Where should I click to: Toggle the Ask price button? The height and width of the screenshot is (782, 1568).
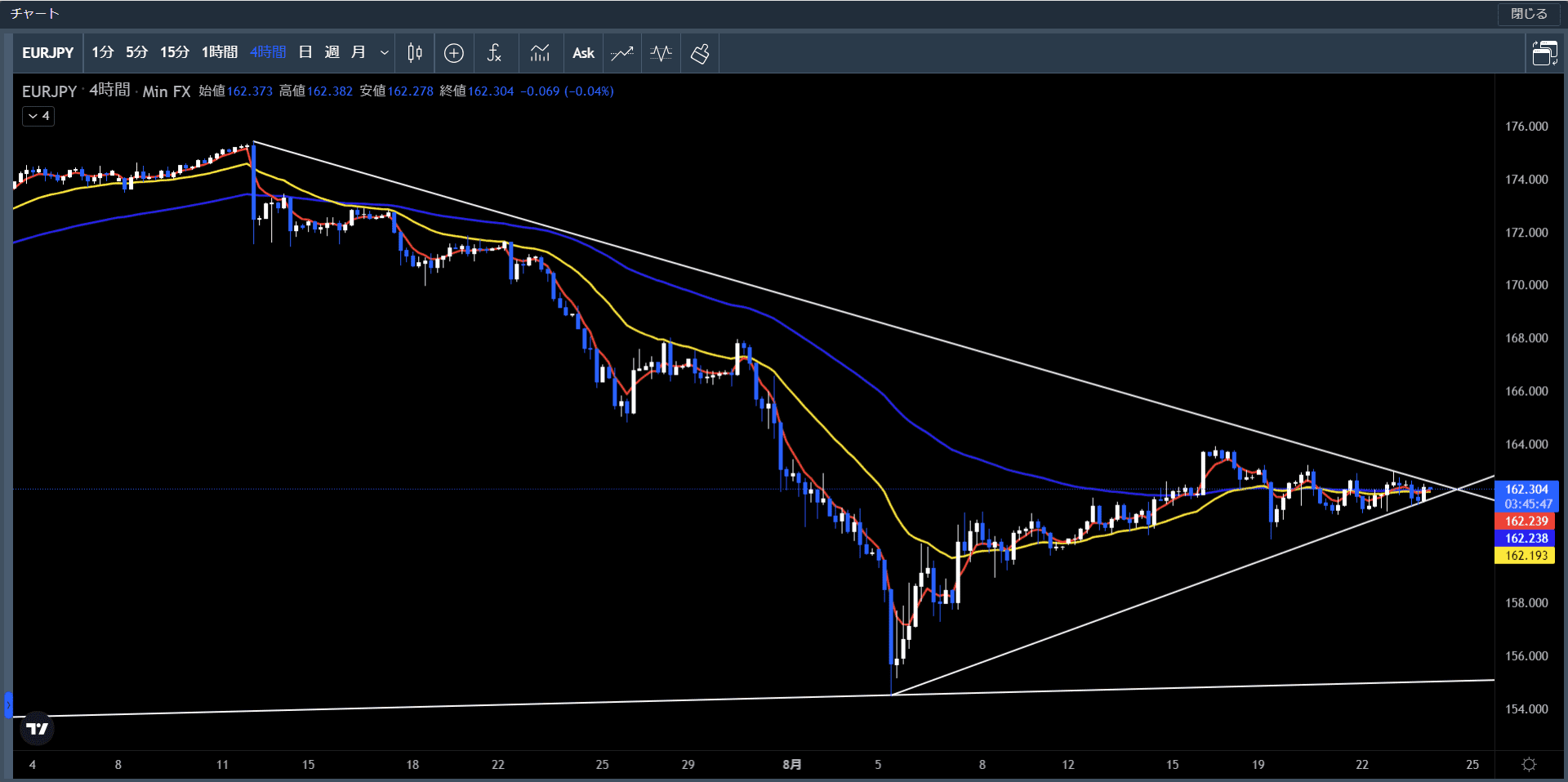583,53
